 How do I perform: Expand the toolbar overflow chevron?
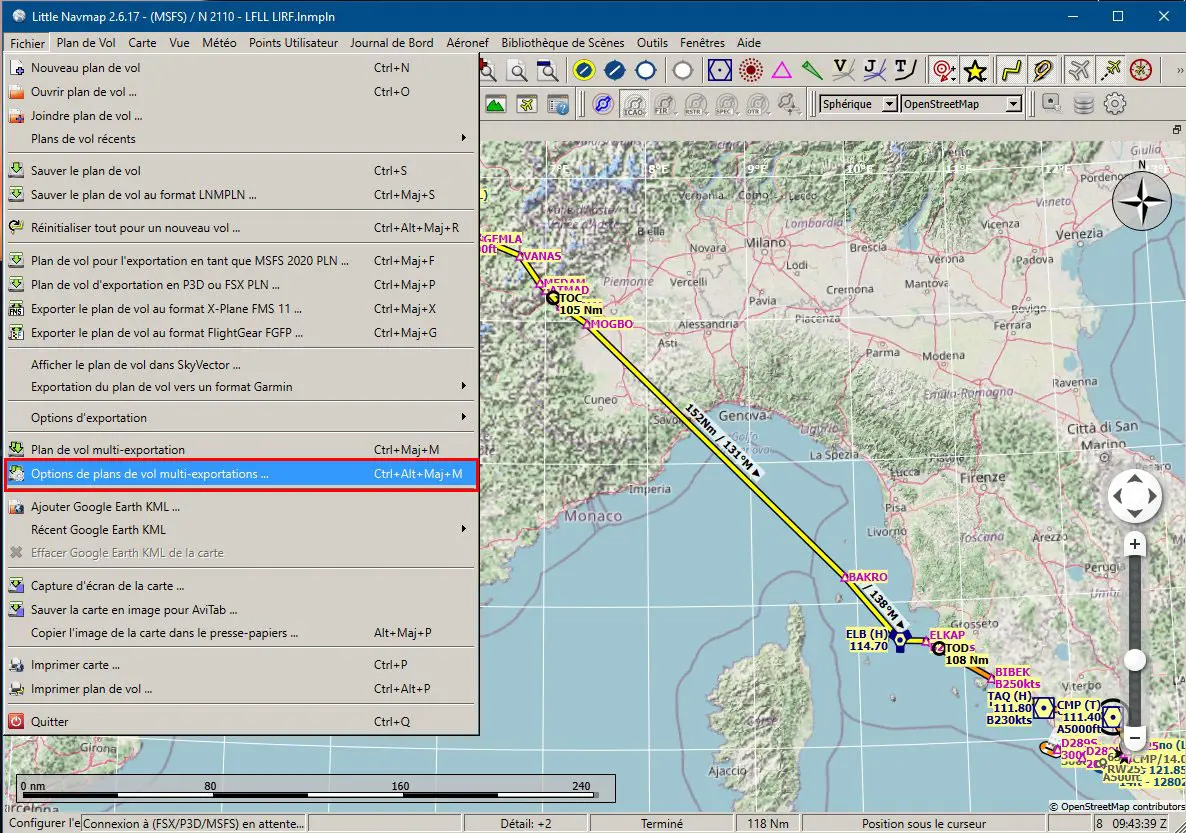[x=1178, y=70]
